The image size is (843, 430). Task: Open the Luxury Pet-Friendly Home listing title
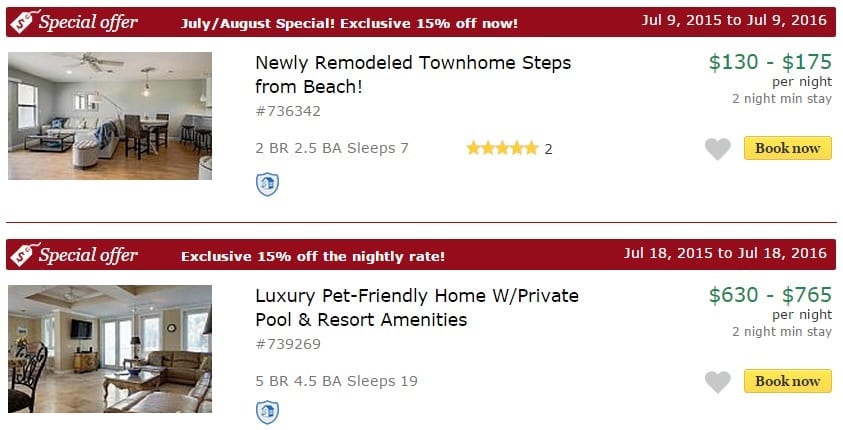click(x=417, y=308)
